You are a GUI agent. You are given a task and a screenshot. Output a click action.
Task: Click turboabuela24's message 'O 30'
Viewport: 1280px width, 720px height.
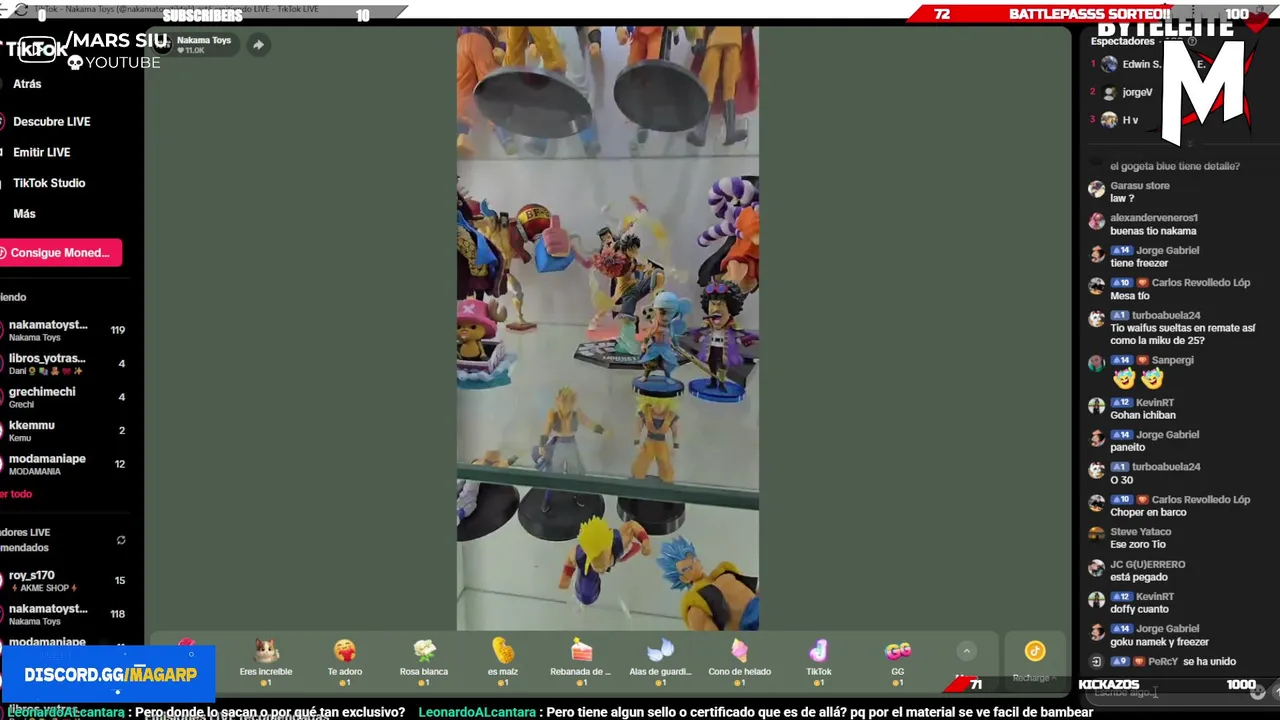(x=1121, y=480)
